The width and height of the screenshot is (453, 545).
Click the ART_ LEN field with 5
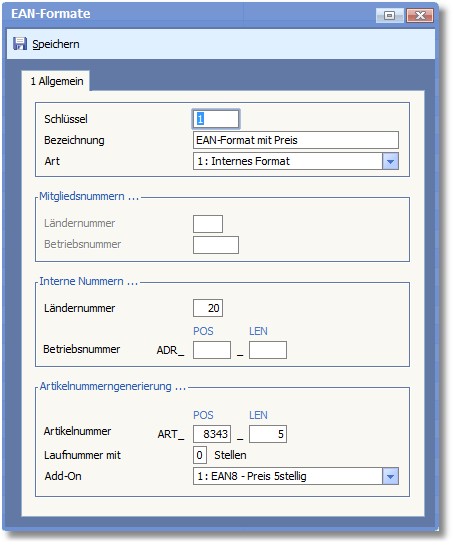[268, 434]
